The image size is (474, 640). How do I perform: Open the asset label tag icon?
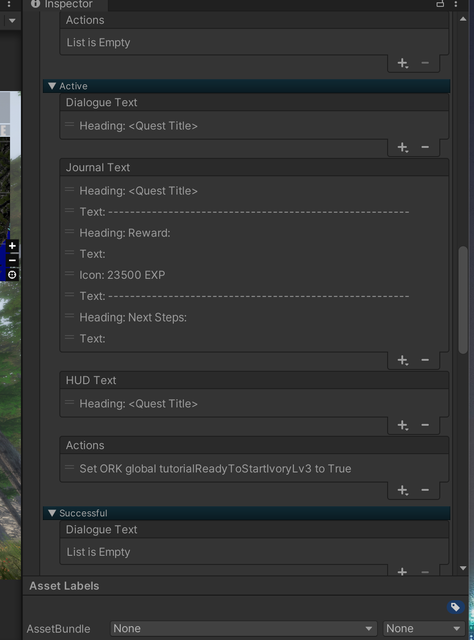point(455,607)
